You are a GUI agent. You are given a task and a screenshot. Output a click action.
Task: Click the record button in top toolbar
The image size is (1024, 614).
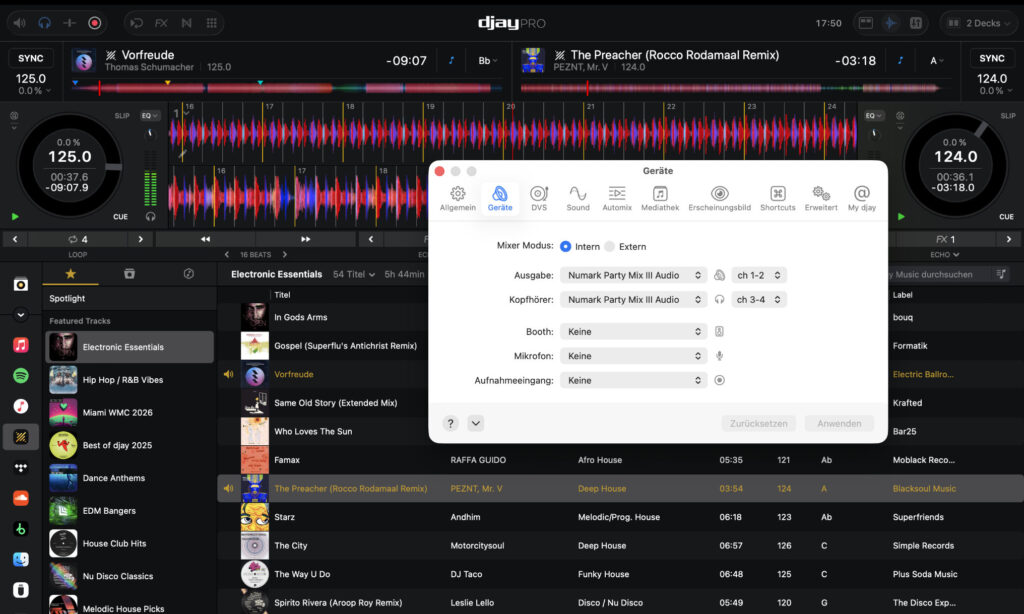tap(95, 23)
